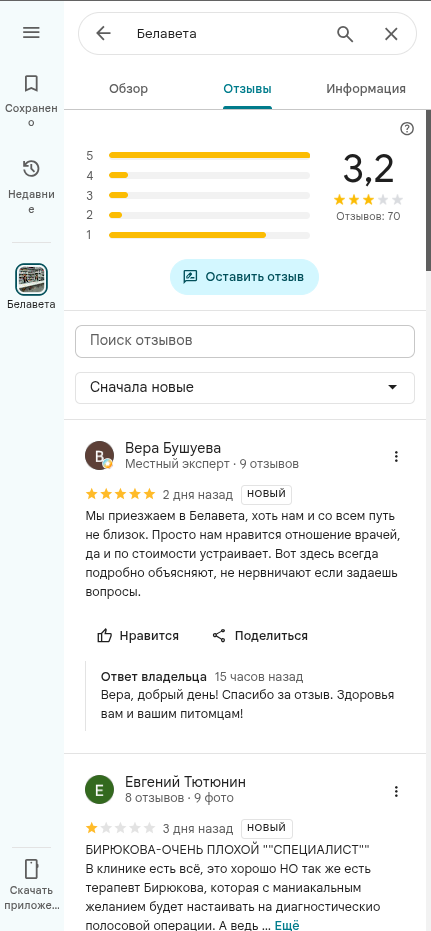The width and height of the screenshot is (431, 931).
Task: Click the Оставить отзыв button
Action: coord(245,277)
